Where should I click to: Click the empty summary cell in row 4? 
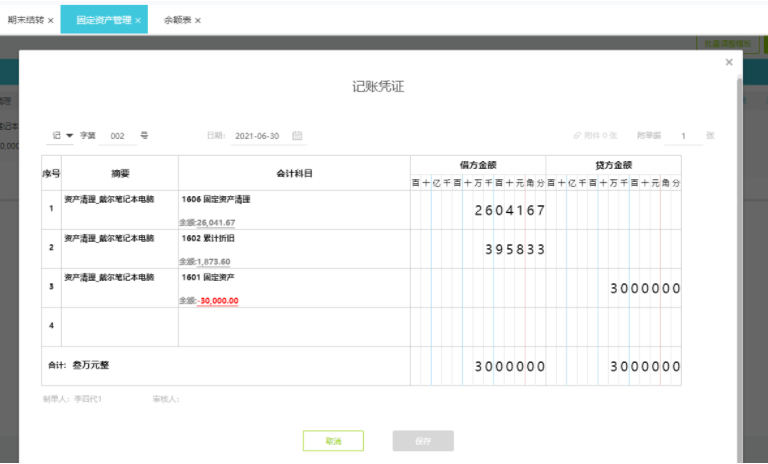point(120,327)
